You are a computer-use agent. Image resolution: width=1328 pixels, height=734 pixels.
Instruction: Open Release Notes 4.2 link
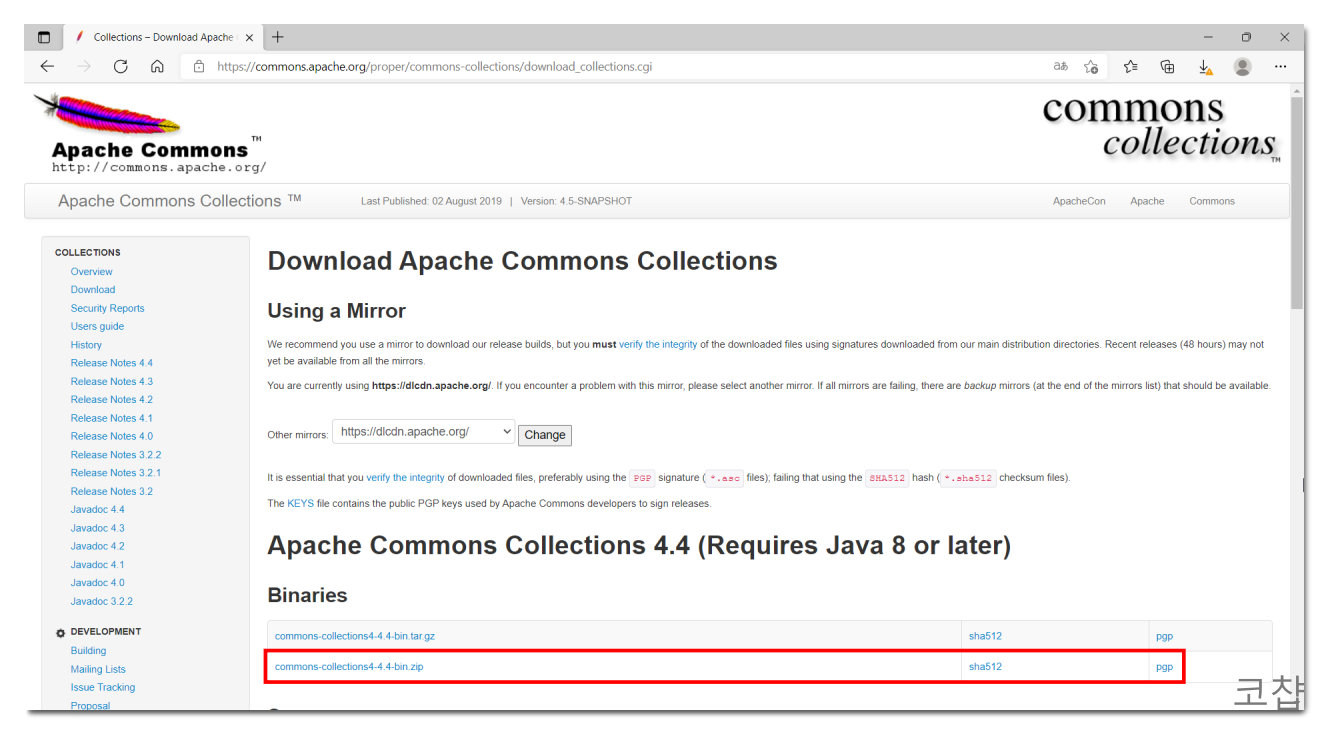coord(112,399)
